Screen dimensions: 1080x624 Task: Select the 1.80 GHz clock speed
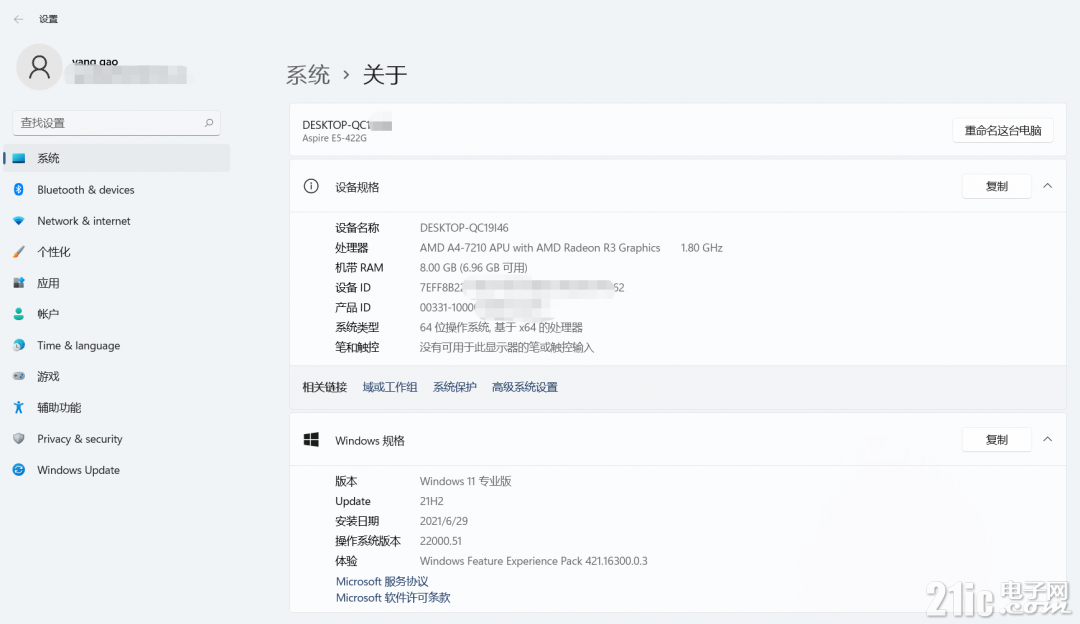[702, 248]
